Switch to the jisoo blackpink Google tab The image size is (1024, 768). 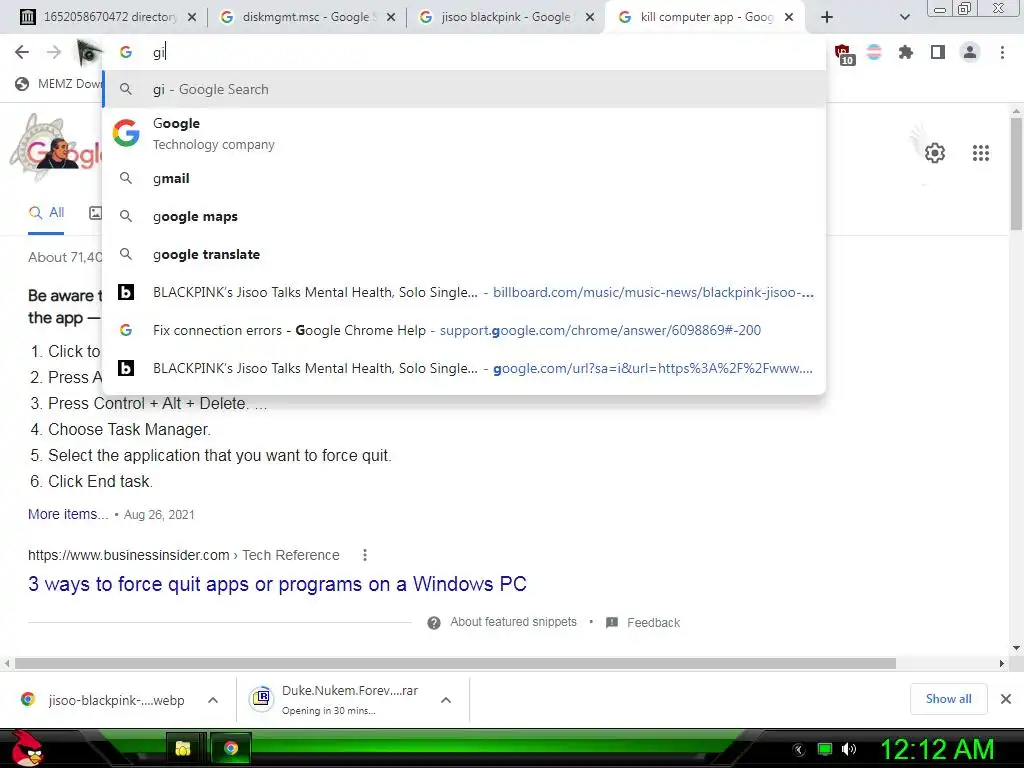click(x=508, y=17)
